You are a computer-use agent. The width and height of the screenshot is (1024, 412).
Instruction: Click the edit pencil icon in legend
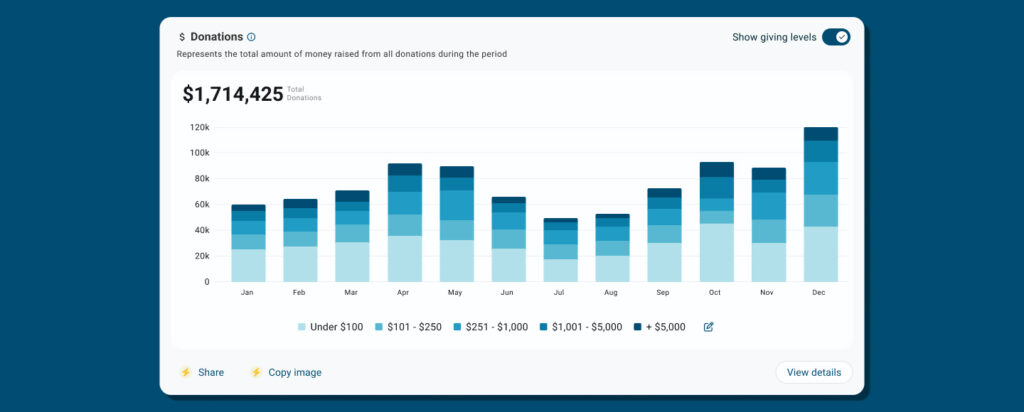(709, 327)
